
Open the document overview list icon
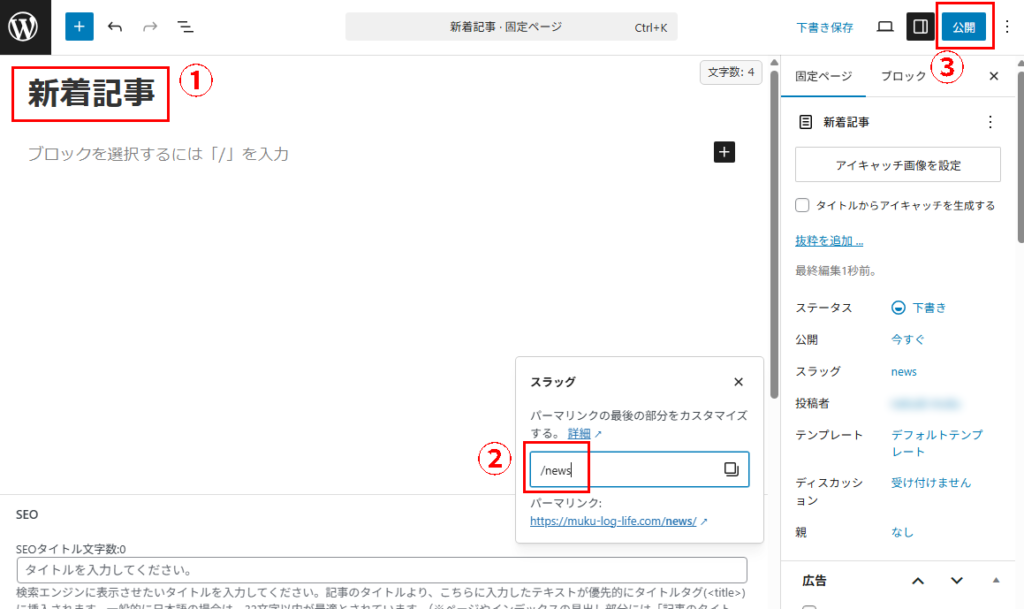[185, 27]
